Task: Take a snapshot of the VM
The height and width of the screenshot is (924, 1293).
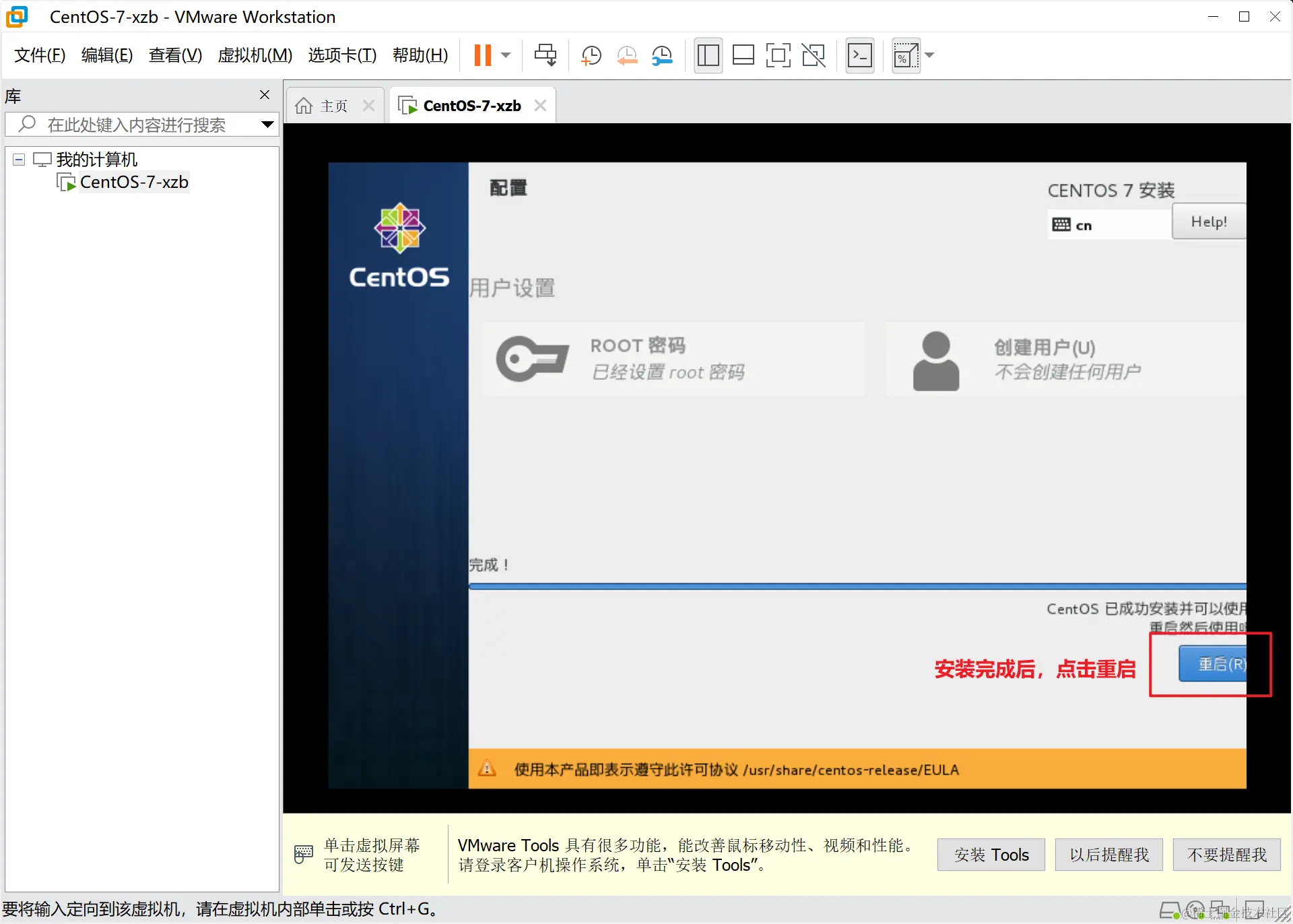Action: (591, 55)
